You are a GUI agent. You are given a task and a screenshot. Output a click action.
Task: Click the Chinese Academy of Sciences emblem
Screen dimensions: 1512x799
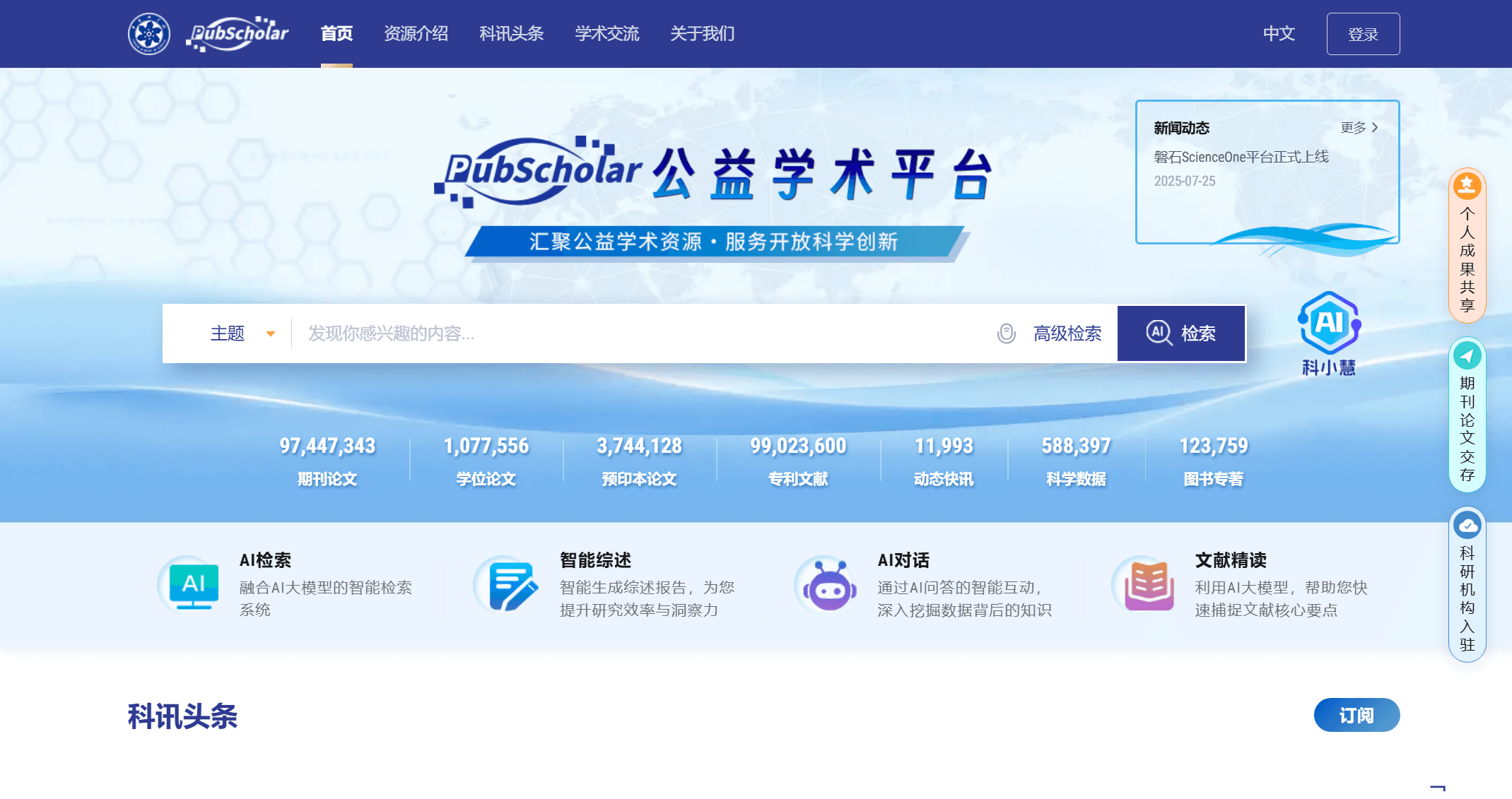pos(148,32)
